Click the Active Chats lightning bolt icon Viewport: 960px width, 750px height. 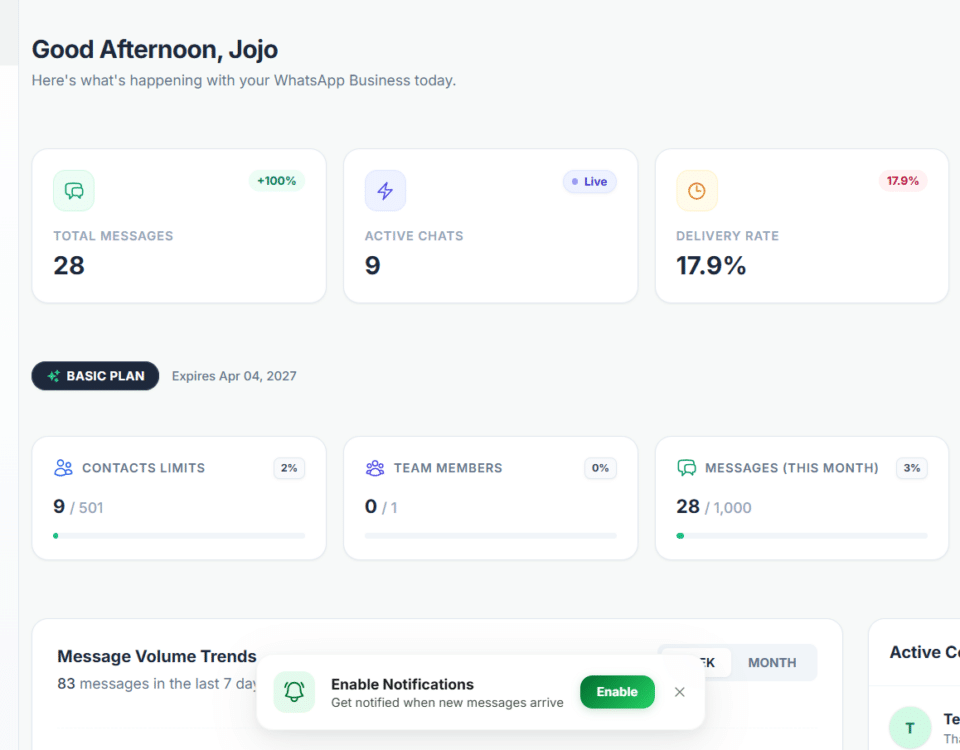385,191
